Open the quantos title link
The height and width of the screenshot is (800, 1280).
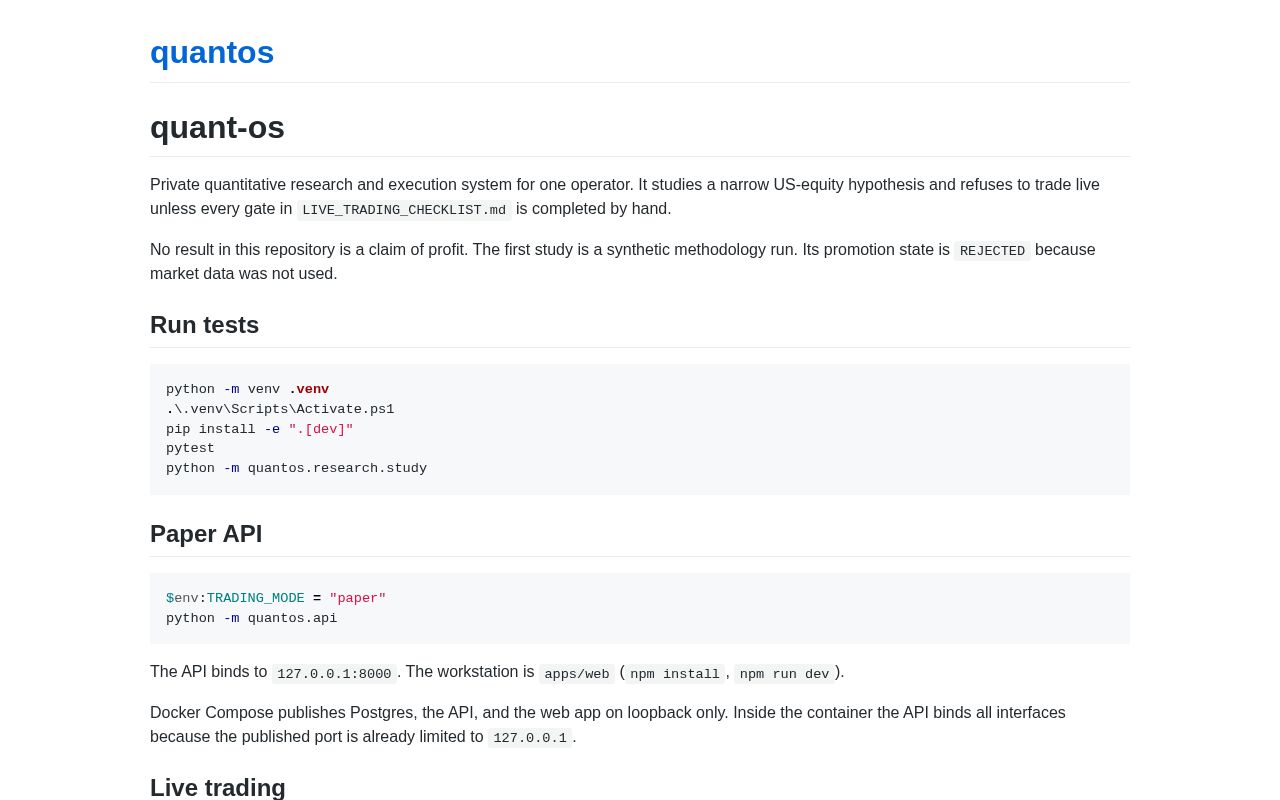pyautogui.click(x=212, y=52)
